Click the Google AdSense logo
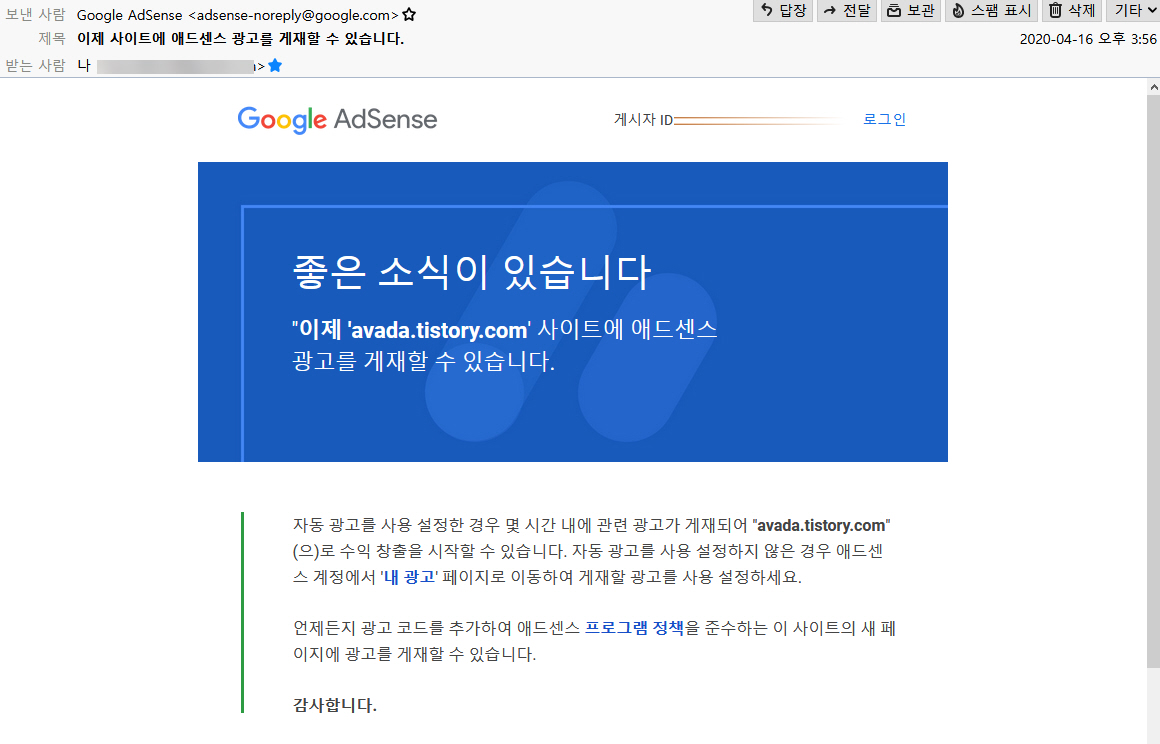 (337, 120)
